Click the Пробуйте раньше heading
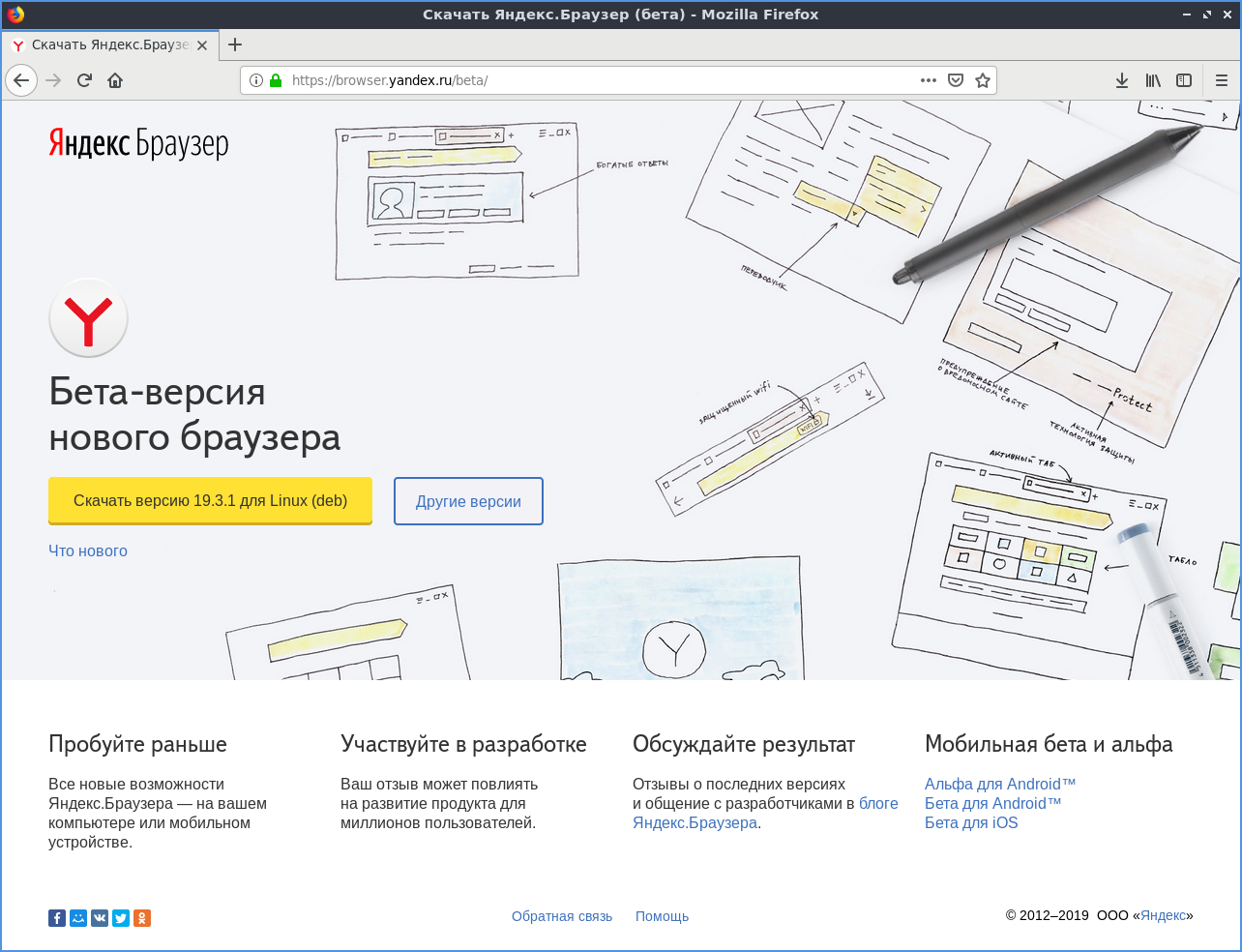This screenshot has width=1242, height=952. tap(137, 744)
